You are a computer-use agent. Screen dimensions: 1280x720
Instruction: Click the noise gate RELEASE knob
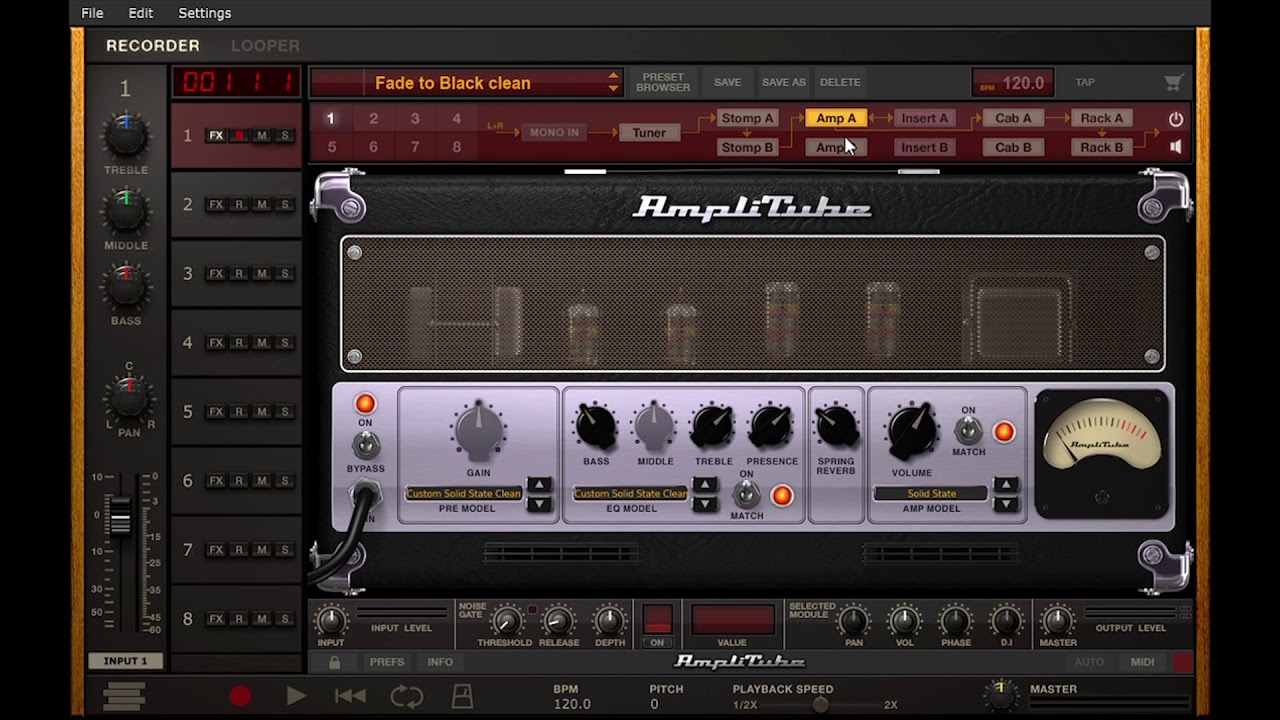(x=558, y=621)
